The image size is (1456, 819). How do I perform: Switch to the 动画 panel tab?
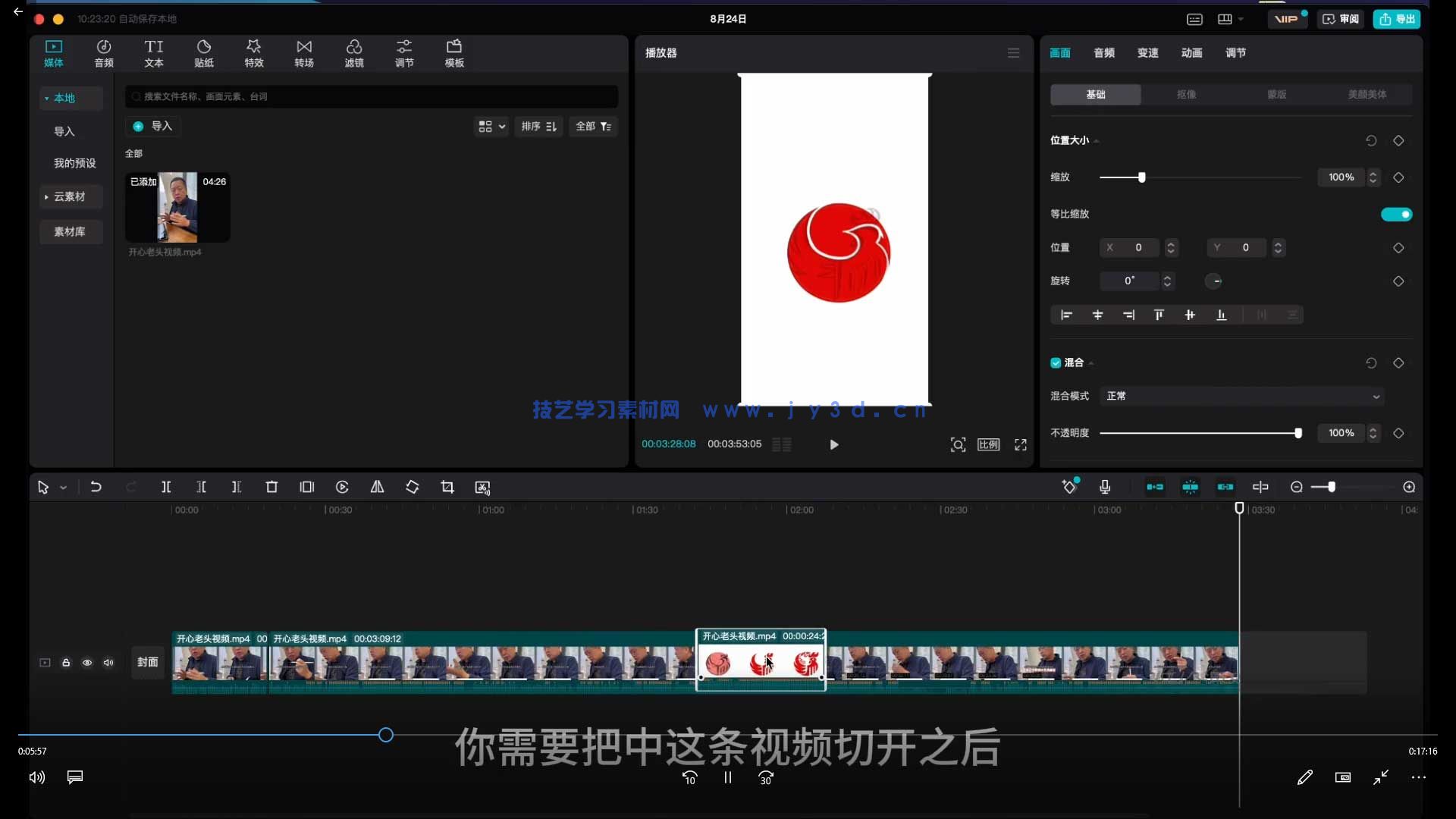point(1191,52)
